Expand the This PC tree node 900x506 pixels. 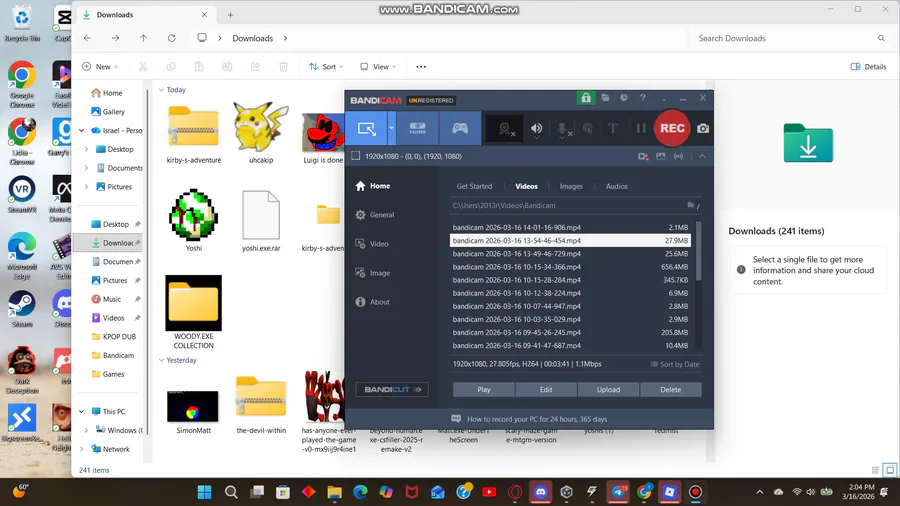pyautogui.click(x=82, y=411)
